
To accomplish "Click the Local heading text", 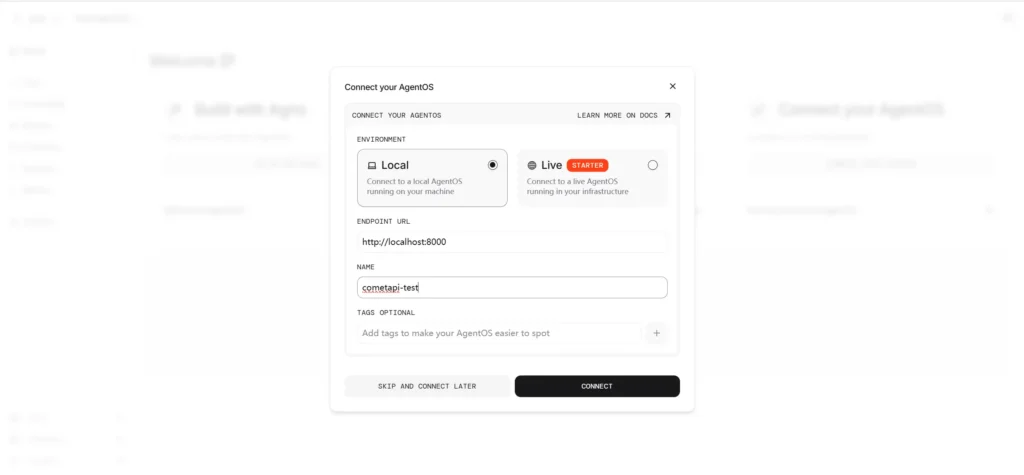I will pyautogui.click(x=395, y=165).
